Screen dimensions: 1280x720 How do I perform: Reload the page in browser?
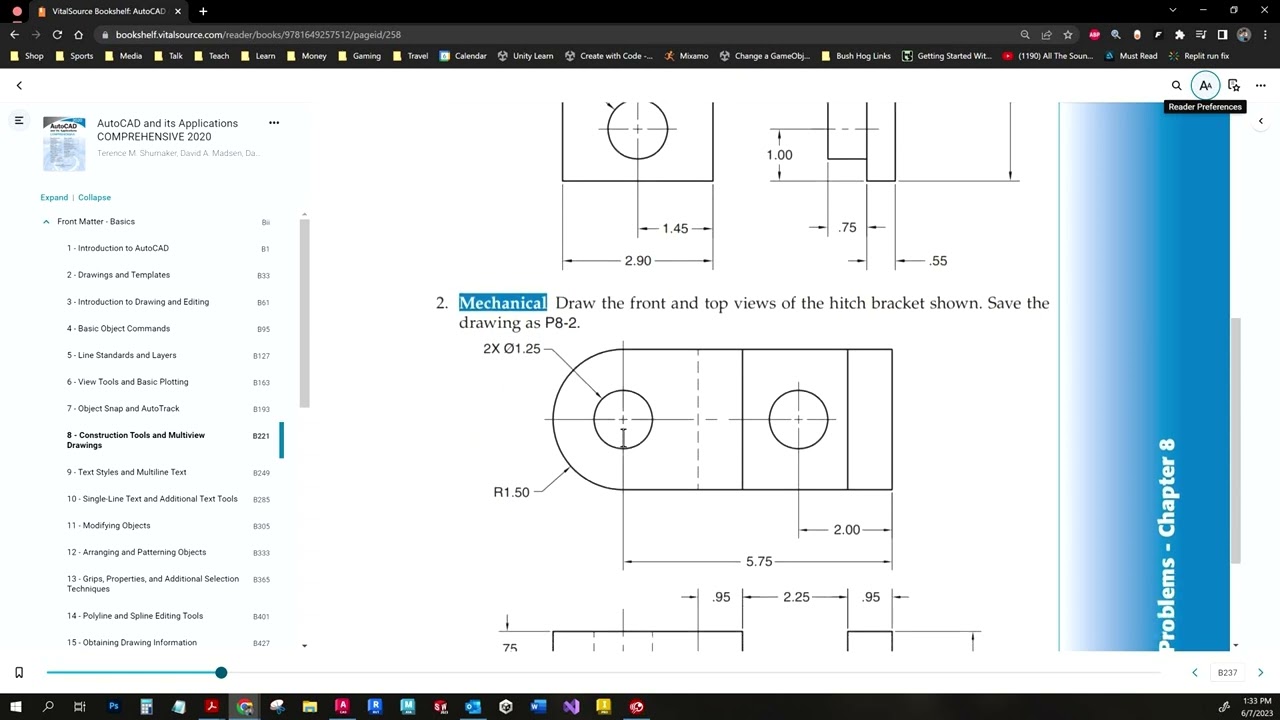[x=57, y=34]
